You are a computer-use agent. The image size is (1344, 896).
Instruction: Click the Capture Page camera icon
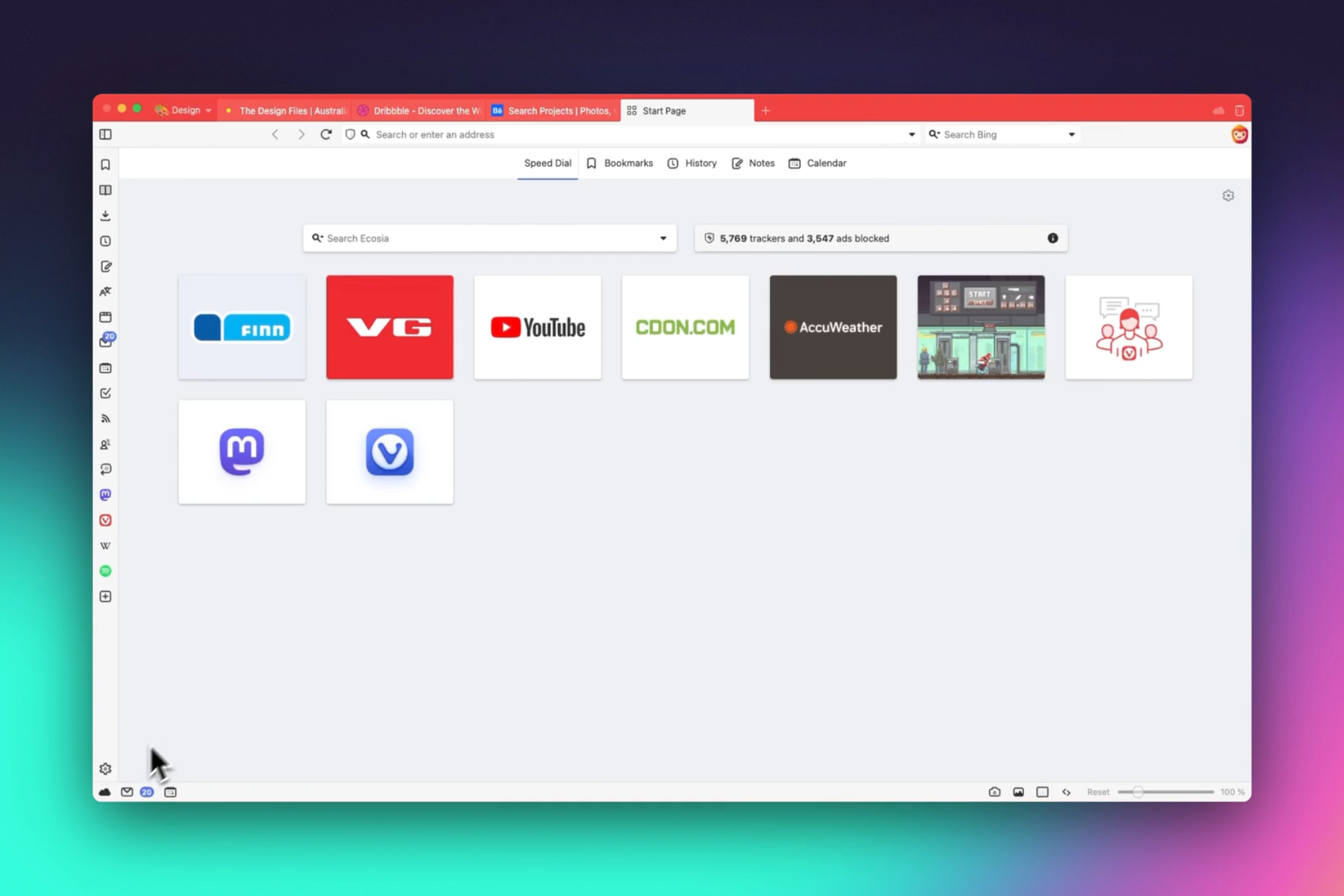pyautogui.click(x=995, y=792)
